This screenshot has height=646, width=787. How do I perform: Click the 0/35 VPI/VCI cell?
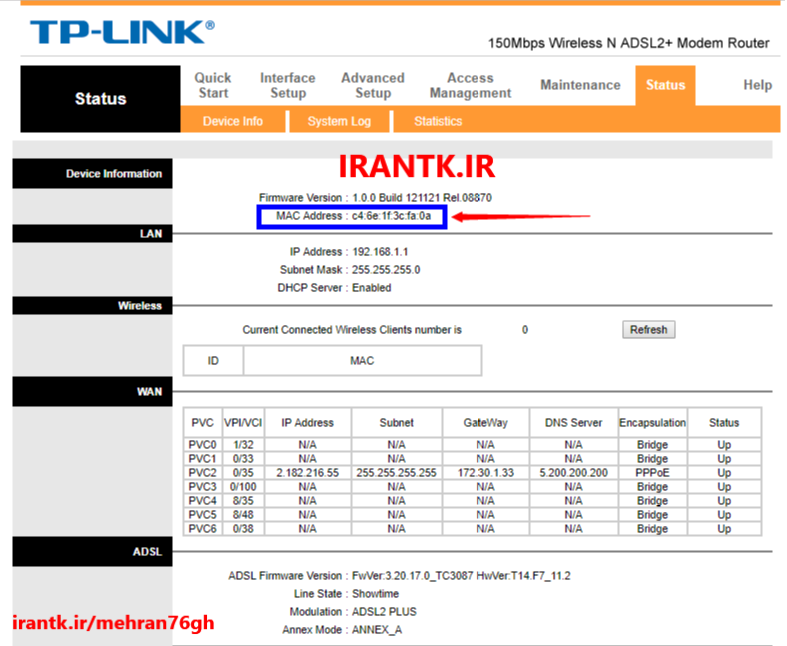[x=243, y=473]
